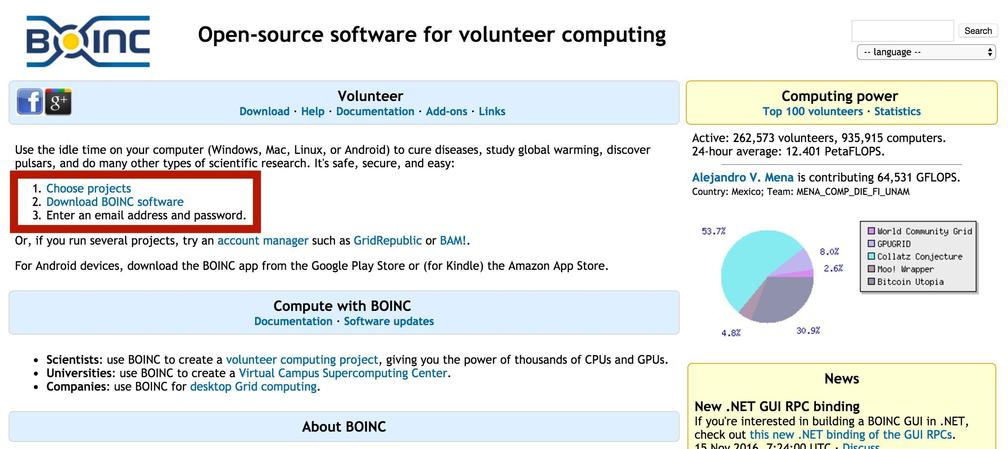Viewport: 1008px width, 449px height.
Task: Click the BOINC logo
Action: click(88, 41)
